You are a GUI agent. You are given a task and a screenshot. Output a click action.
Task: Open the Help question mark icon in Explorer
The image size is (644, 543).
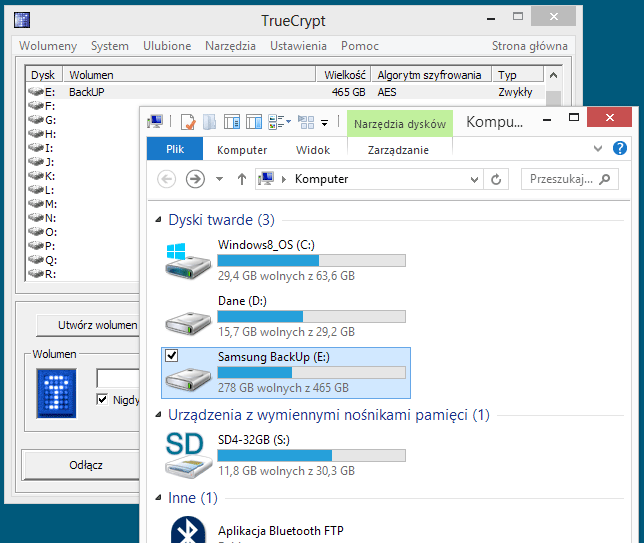pos(619,148)
